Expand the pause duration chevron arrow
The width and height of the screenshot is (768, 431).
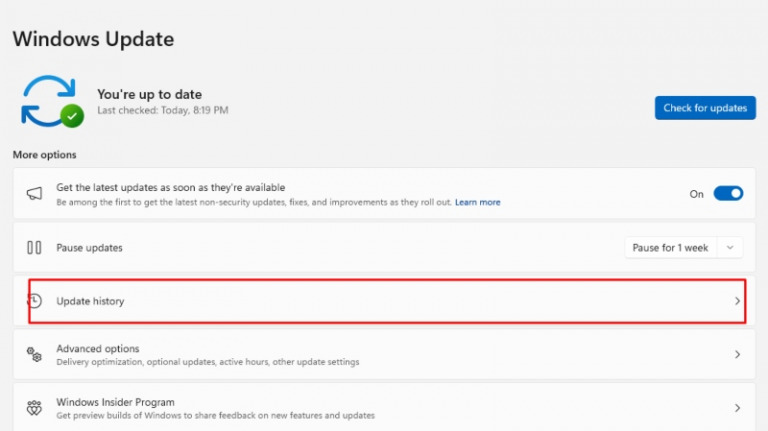731,247
